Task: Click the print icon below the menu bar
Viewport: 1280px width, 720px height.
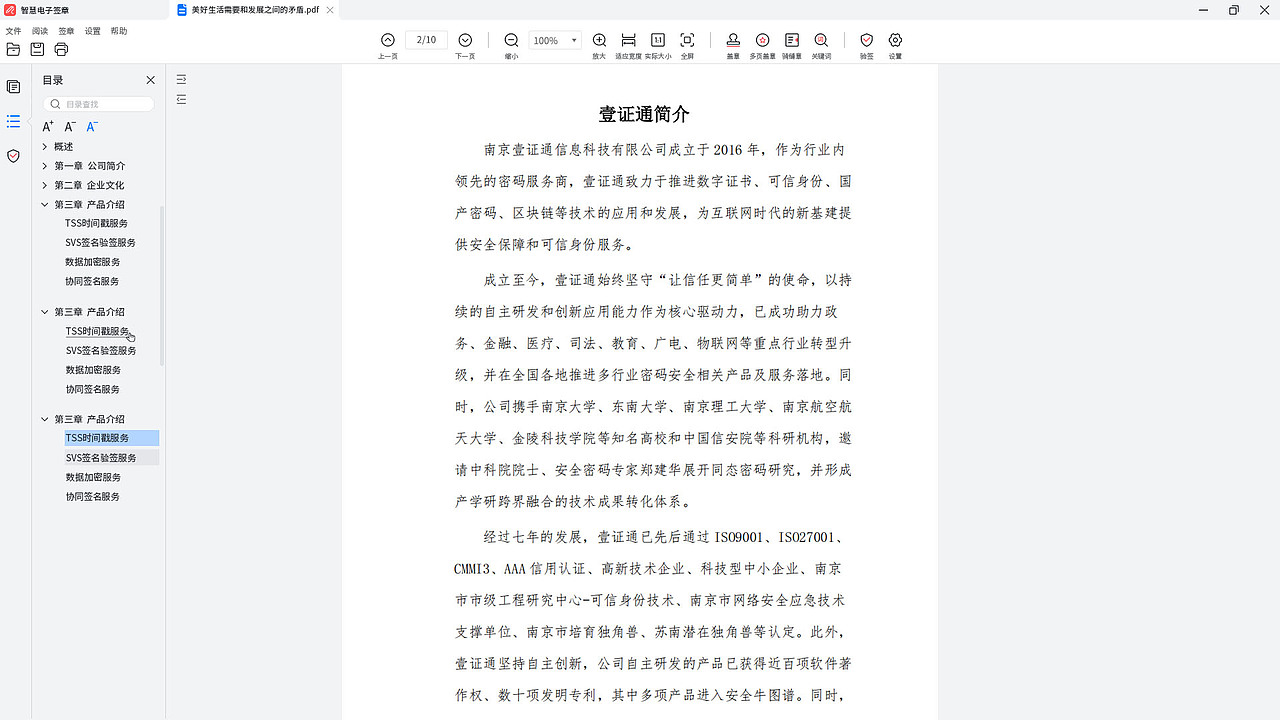Action: (x=60, y=49)
